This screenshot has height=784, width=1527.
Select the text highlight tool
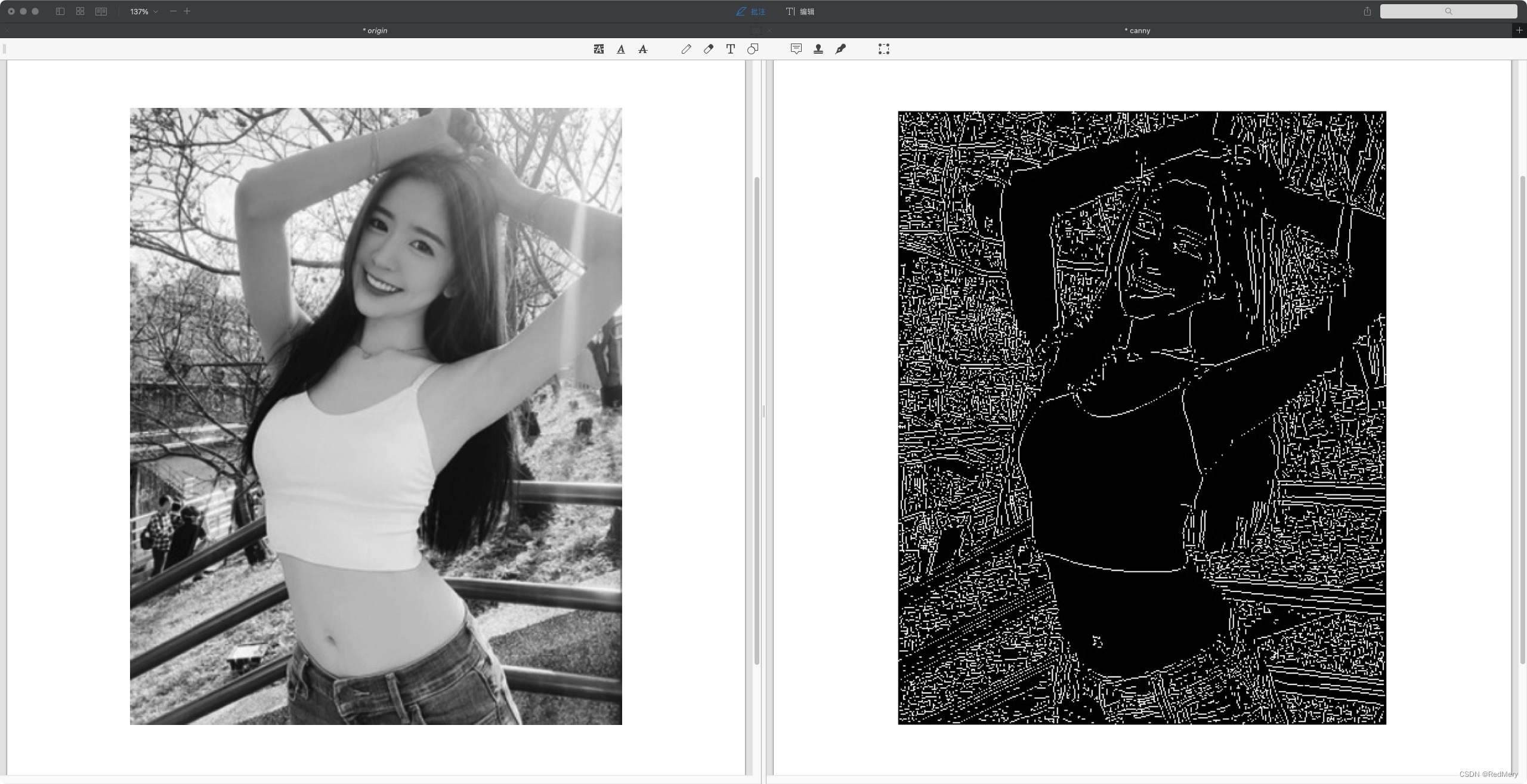(599, 49)
